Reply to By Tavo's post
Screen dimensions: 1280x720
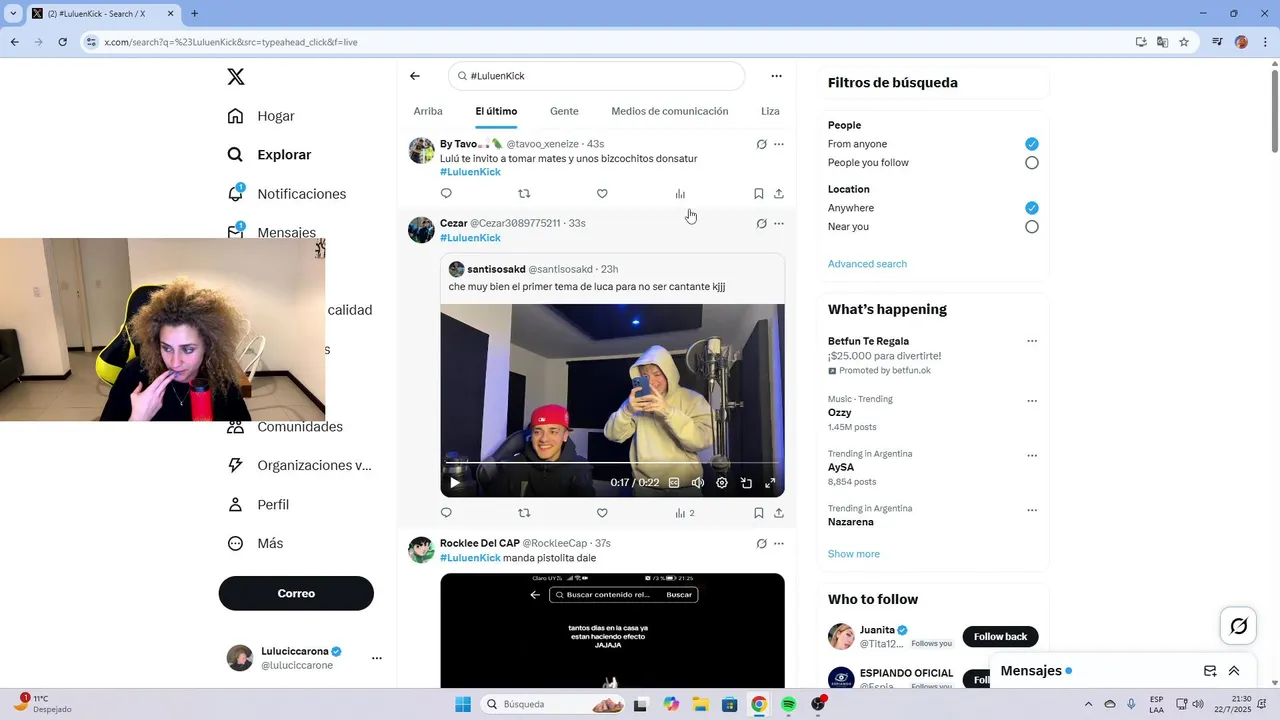[x=446, y=194]
